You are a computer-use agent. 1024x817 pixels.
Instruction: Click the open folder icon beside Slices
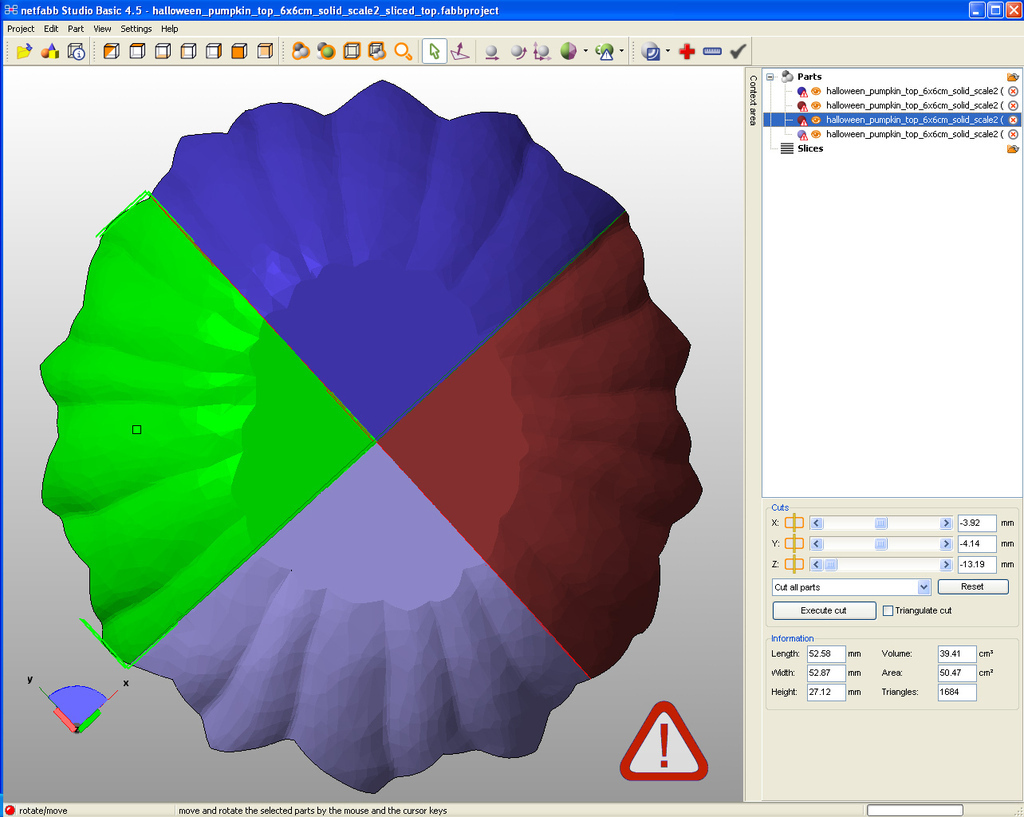1012,149
